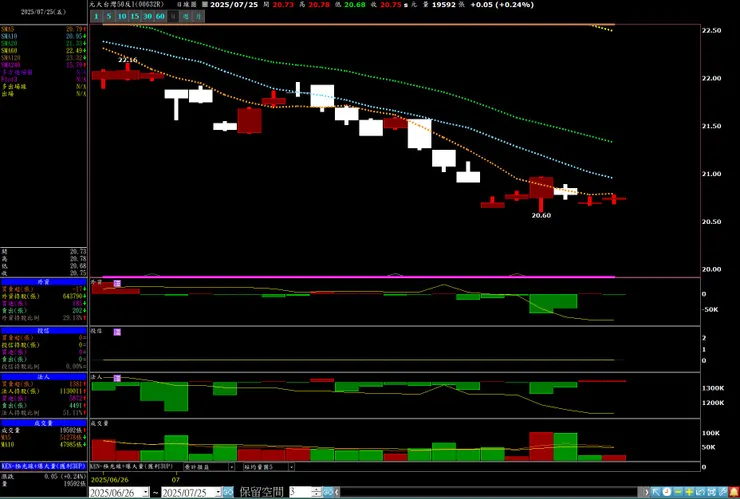Select the arrow pointer cursor tool

tap(656, 492)
